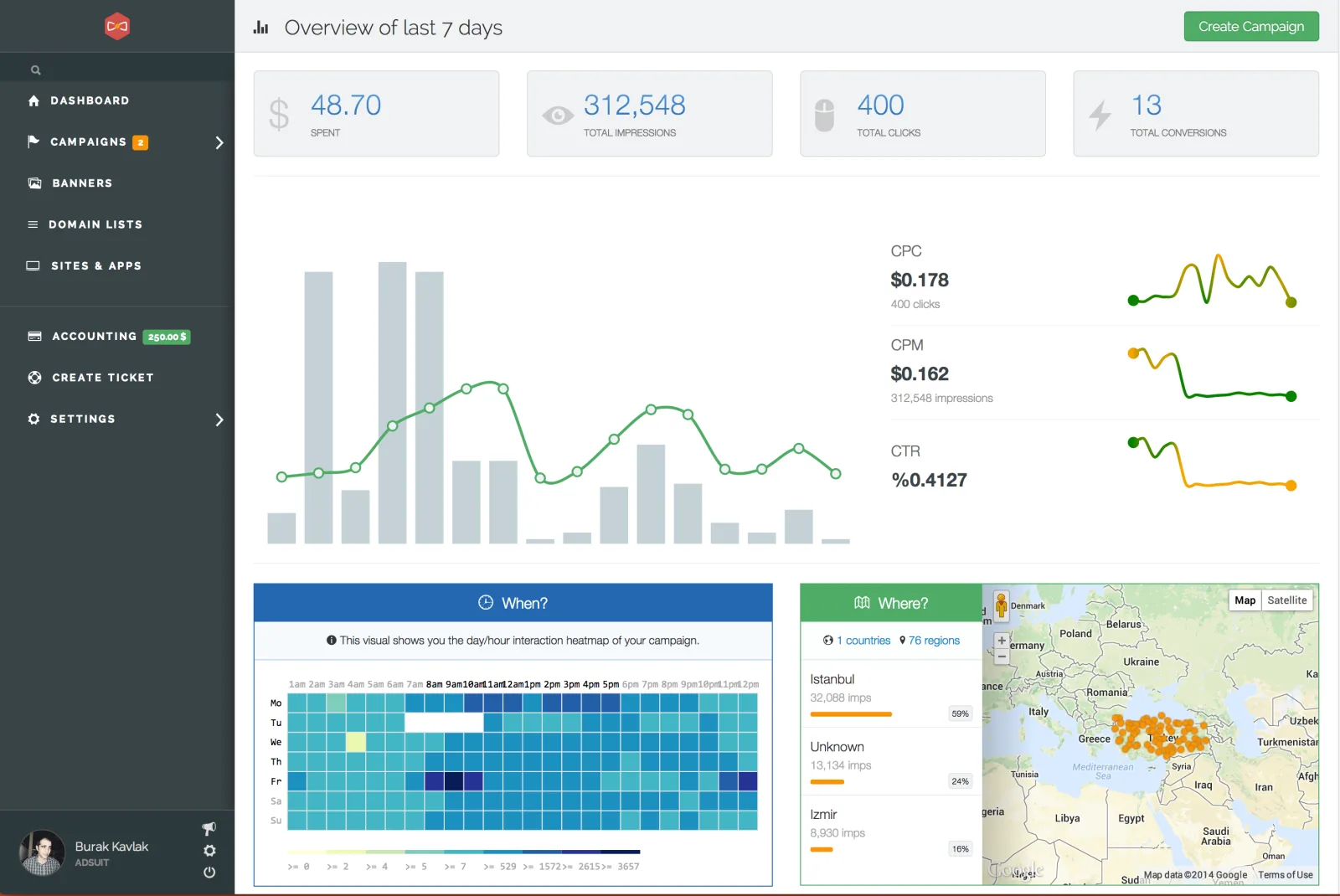
Task: Open the gear icon beside Burak Kavlak
Action: click(209, 851)
